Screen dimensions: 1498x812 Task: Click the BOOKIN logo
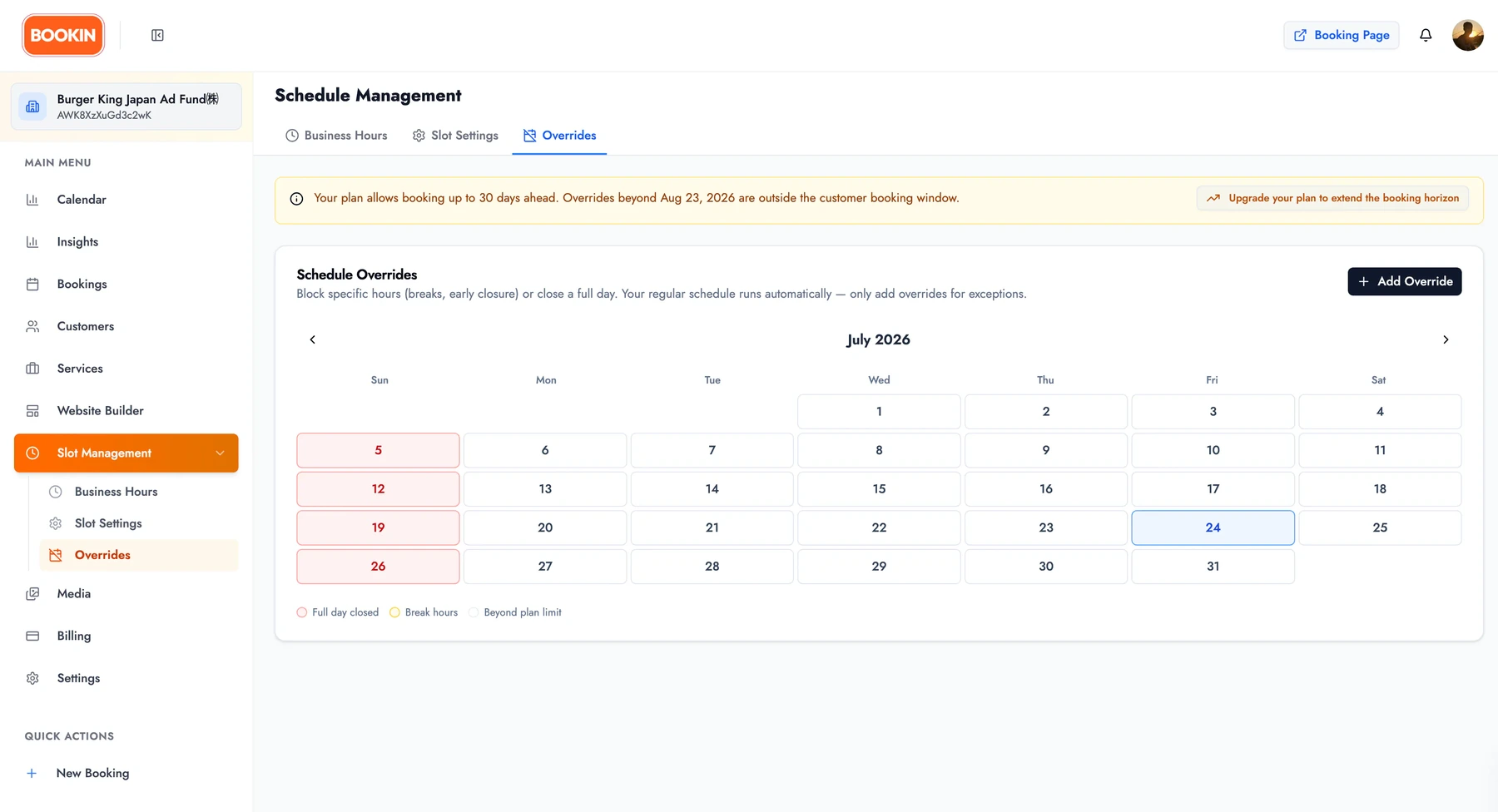pyautogui.click(x=63, y=35)
